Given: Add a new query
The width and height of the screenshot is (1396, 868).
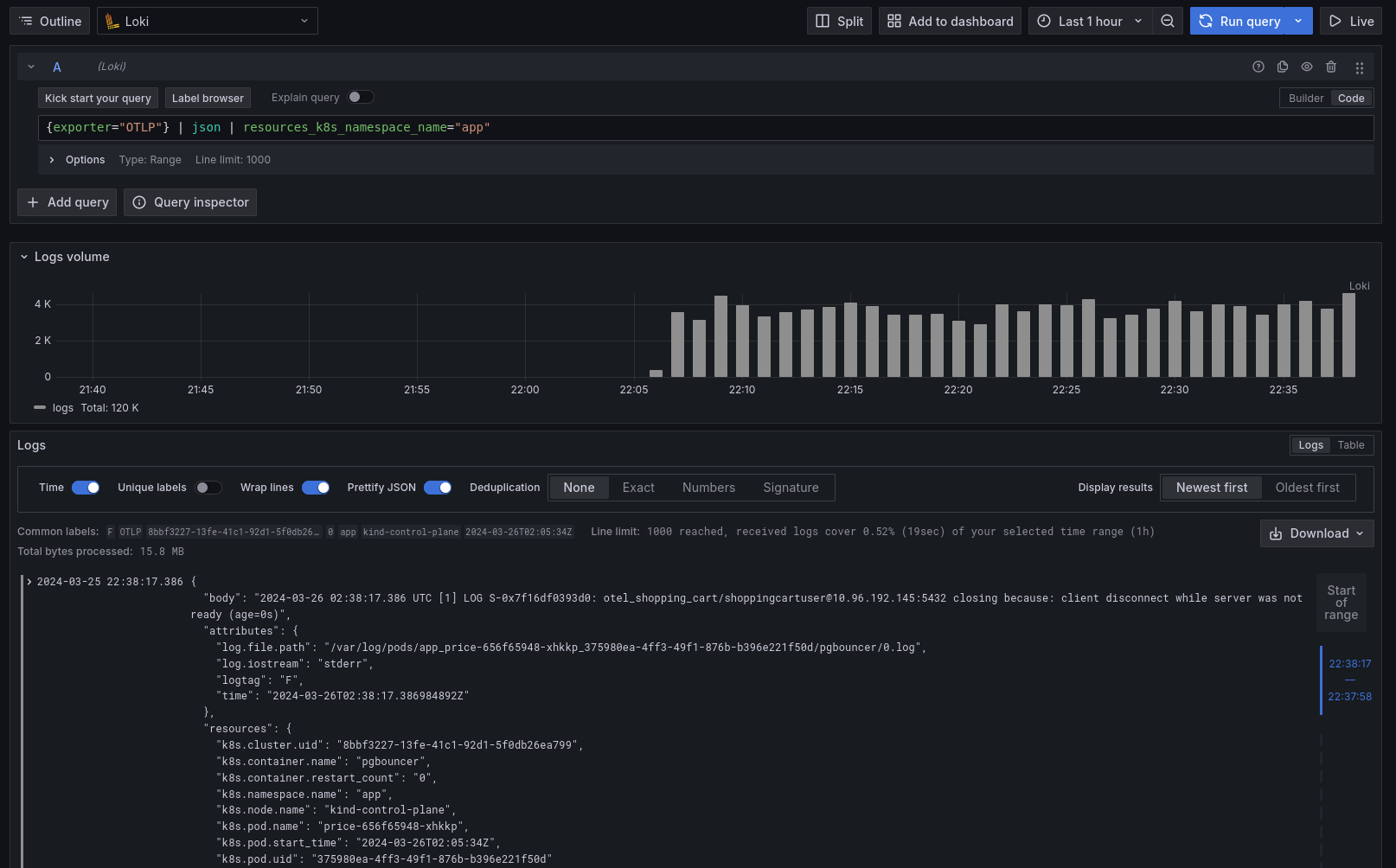Looking at the screenshot, I should point(67,202).
